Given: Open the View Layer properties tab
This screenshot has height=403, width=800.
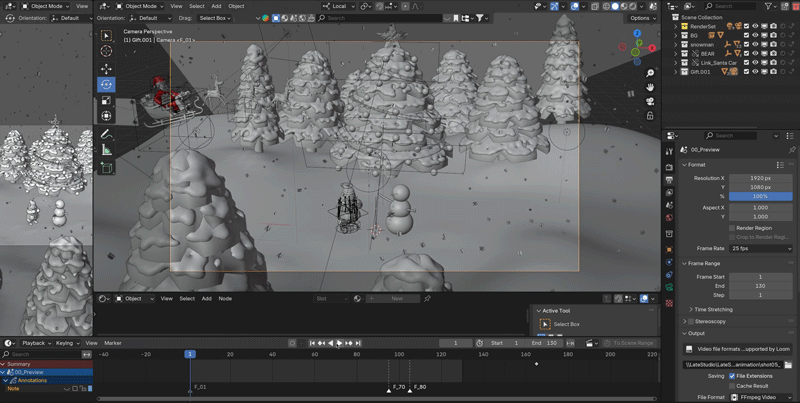Looking at the screenshot, I should [669, 192].
